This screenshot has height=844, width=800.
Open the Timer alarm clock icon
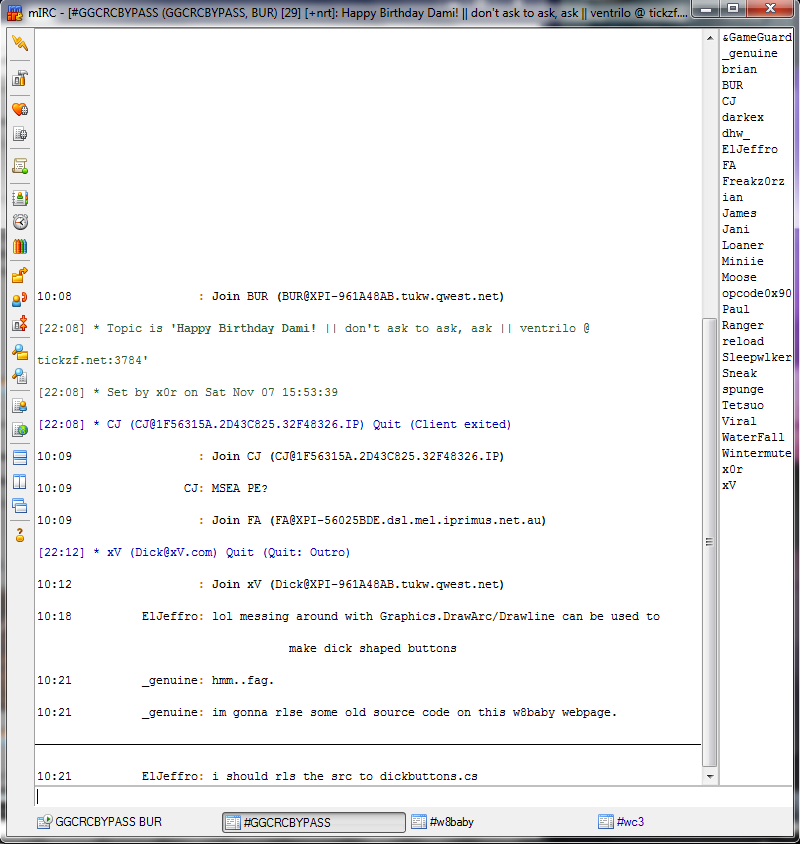coord(20,222)
